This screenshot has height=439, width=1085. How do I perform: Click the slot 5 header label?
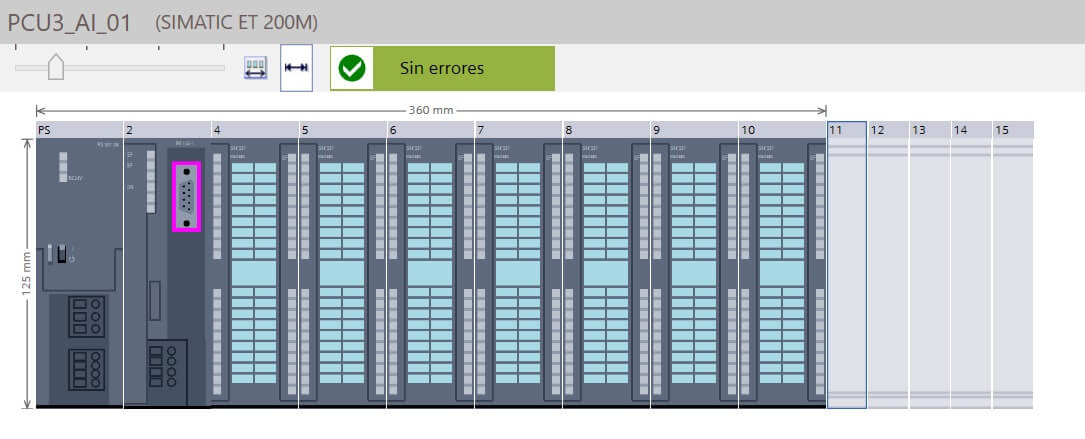[342, 130]
